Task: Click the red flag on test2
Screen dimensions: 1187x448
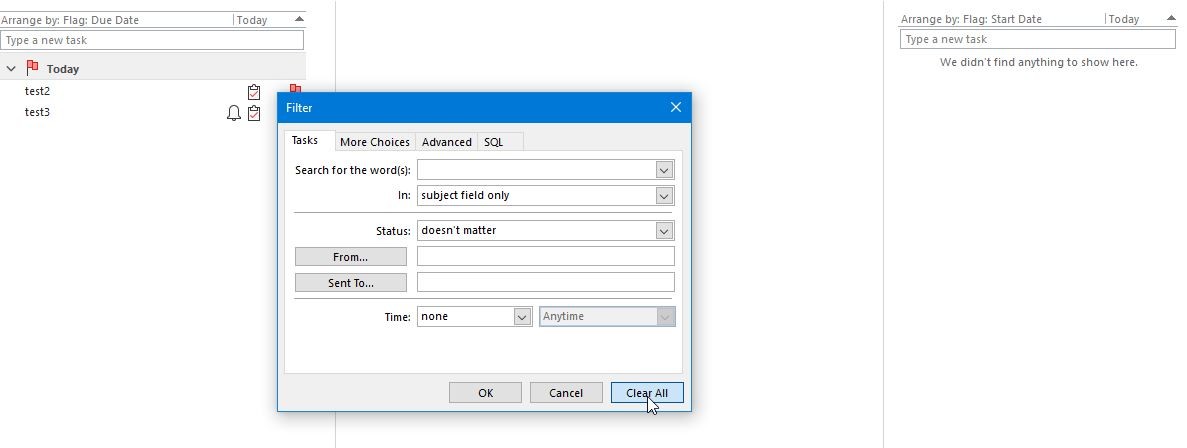Action: pos(295,89)
